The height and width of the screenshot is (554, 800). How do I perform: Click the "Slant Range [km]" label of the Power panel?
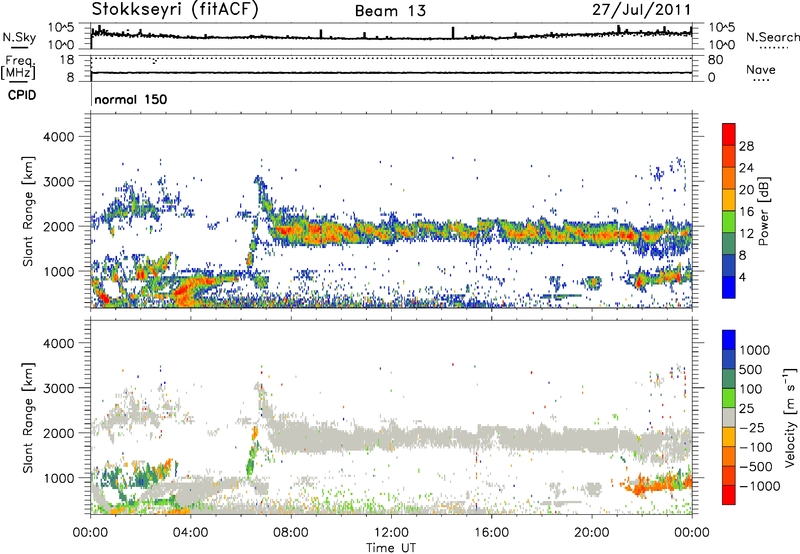click(28, 211)
